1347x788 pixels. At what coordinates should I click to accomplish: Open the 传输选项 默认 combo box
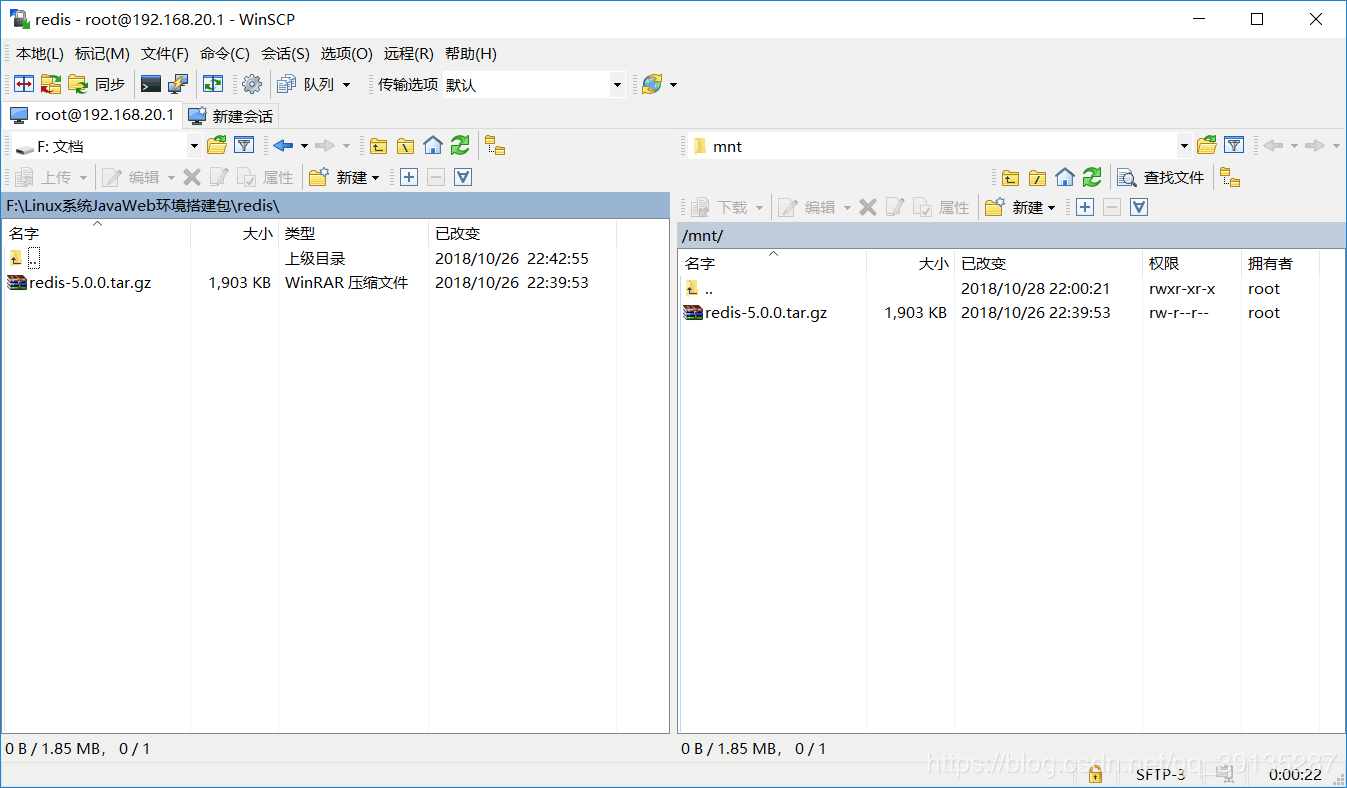coord(533,85)
